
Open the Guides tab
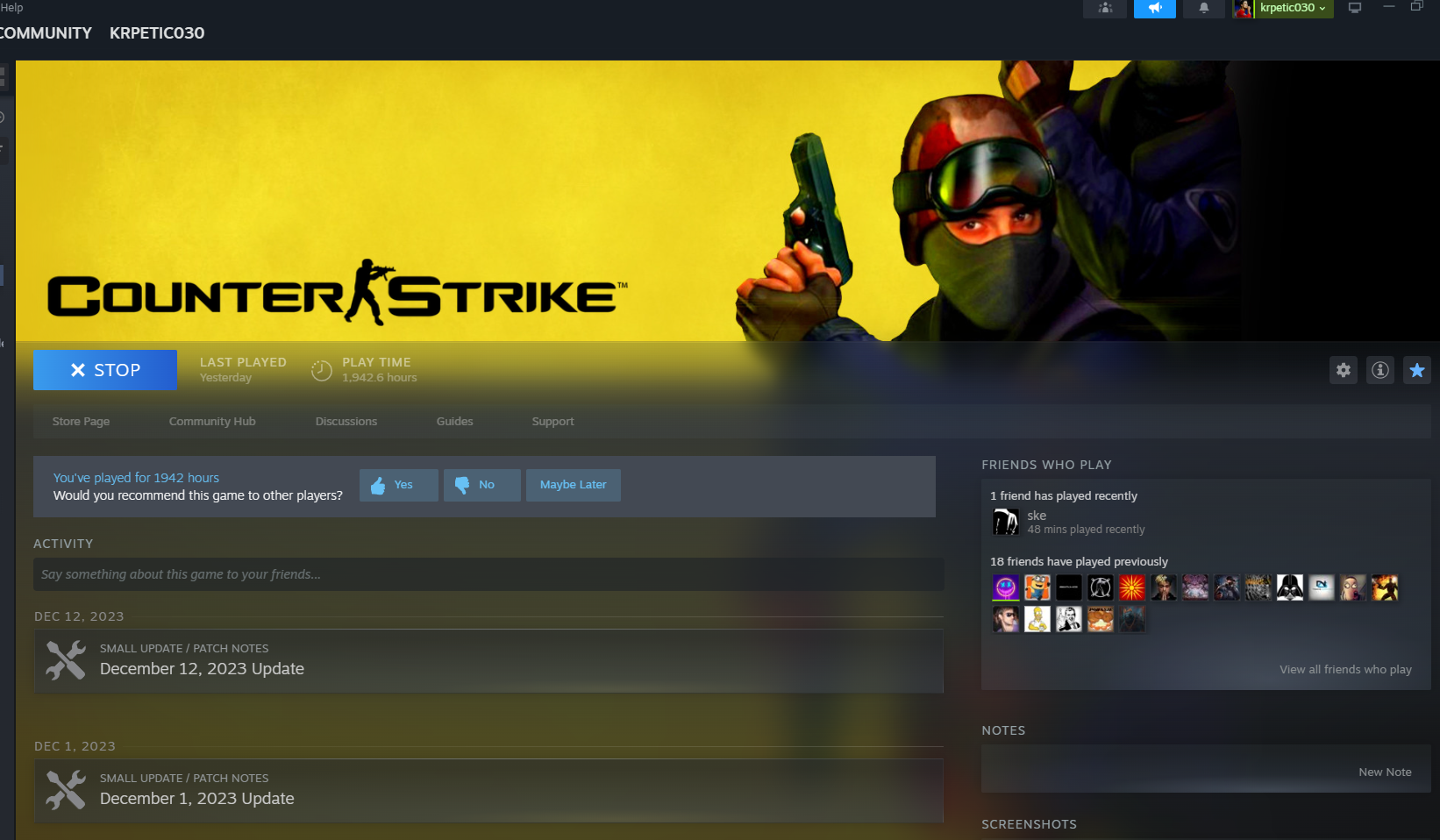click(454, 422)
